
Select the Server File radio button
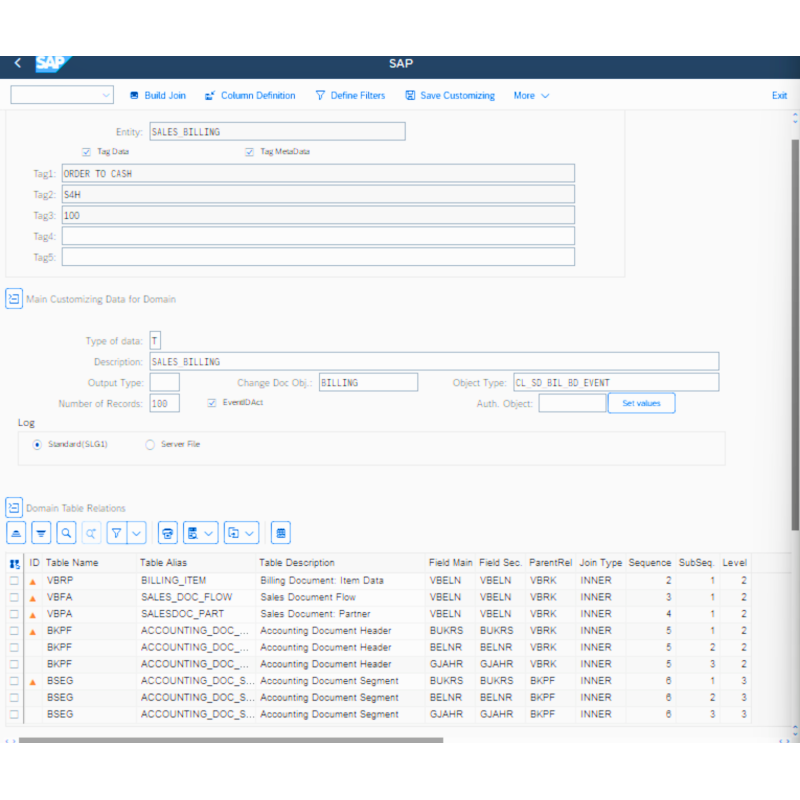(150, 444)
